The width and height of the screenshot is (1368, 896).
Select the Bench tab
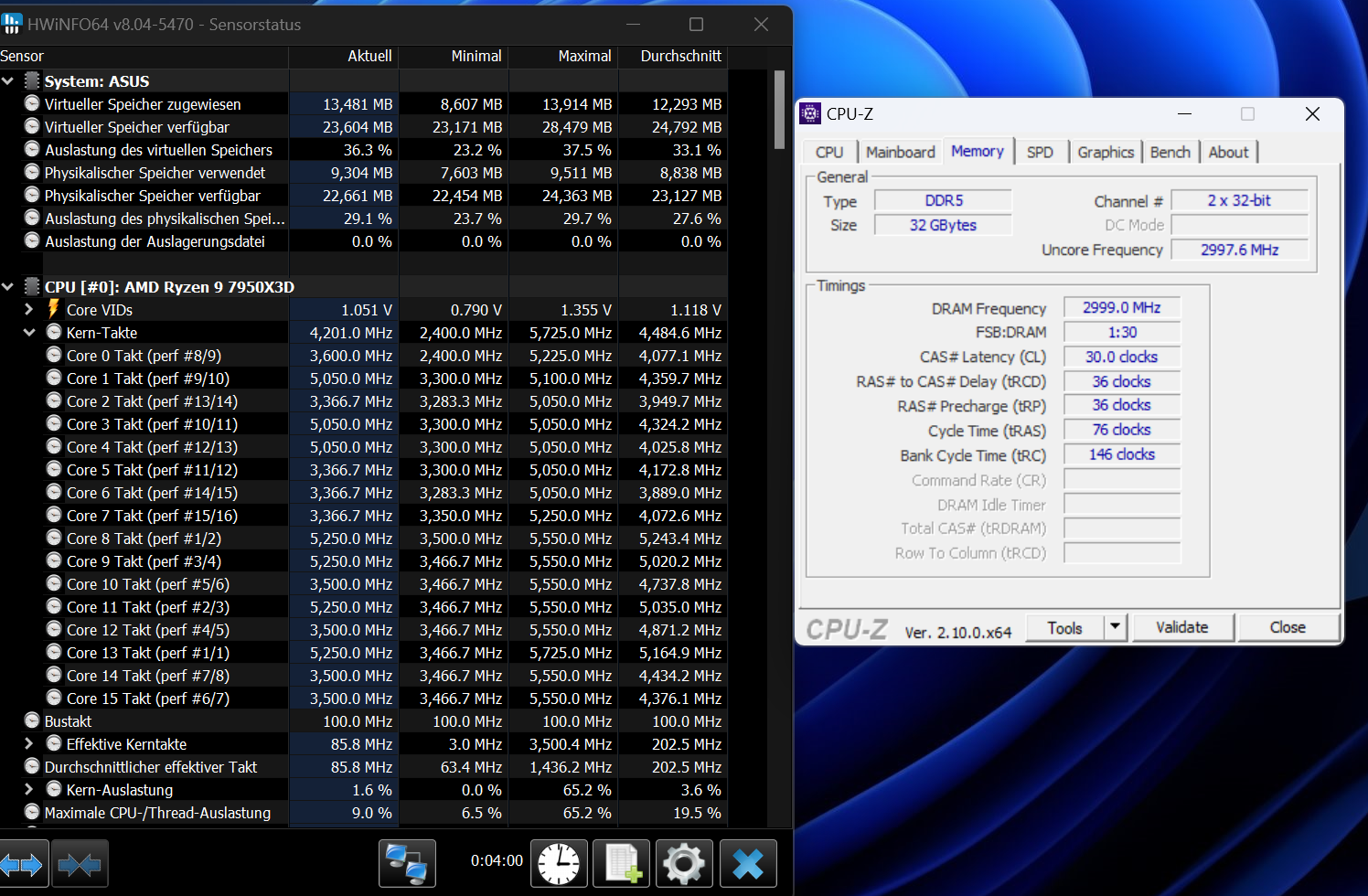(x=1170, y=152)
